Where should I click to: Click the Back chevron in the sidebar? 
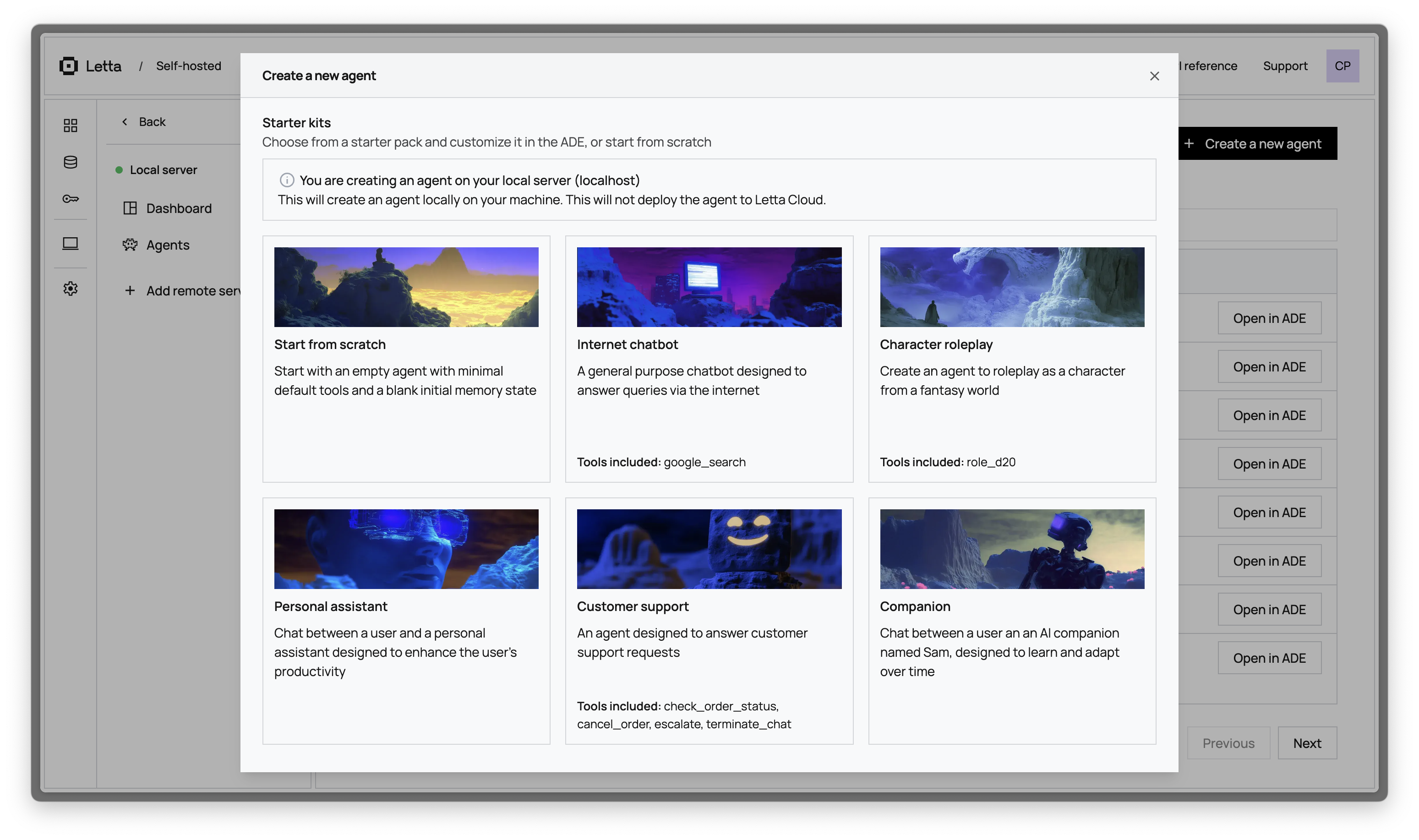pos(125,122)
